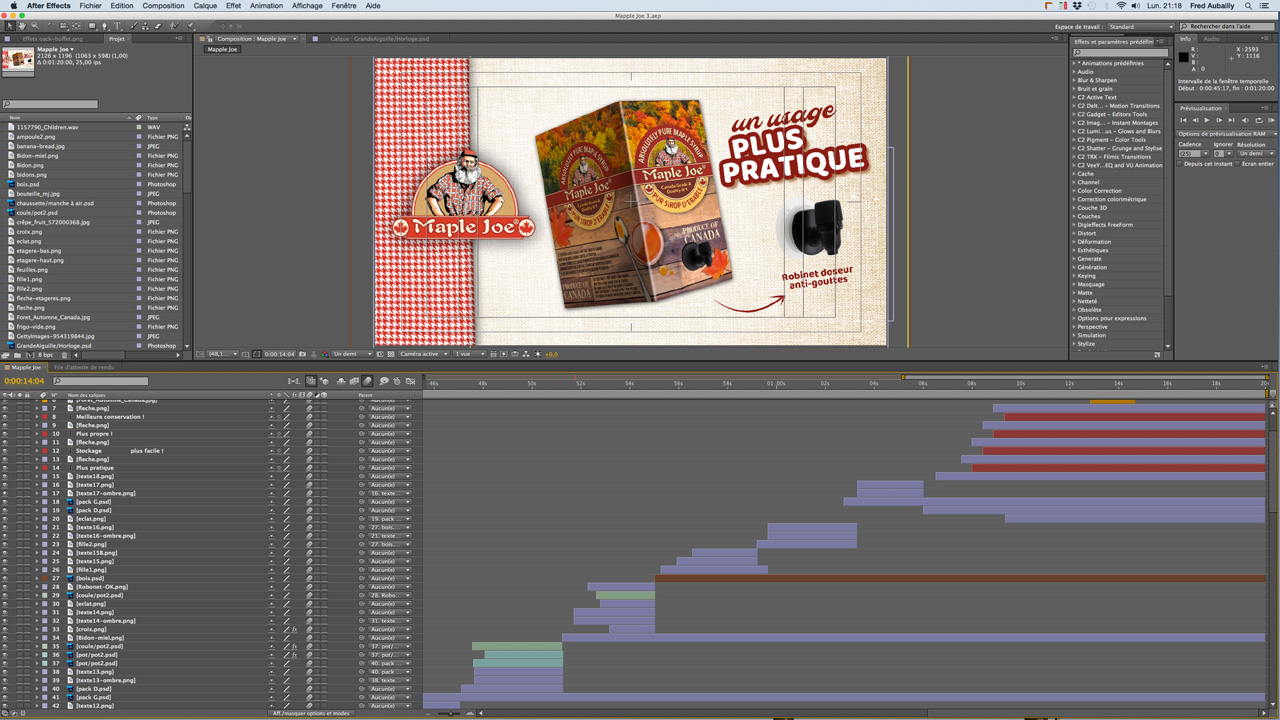Click the current time 0:00:14:04 display

24,381
